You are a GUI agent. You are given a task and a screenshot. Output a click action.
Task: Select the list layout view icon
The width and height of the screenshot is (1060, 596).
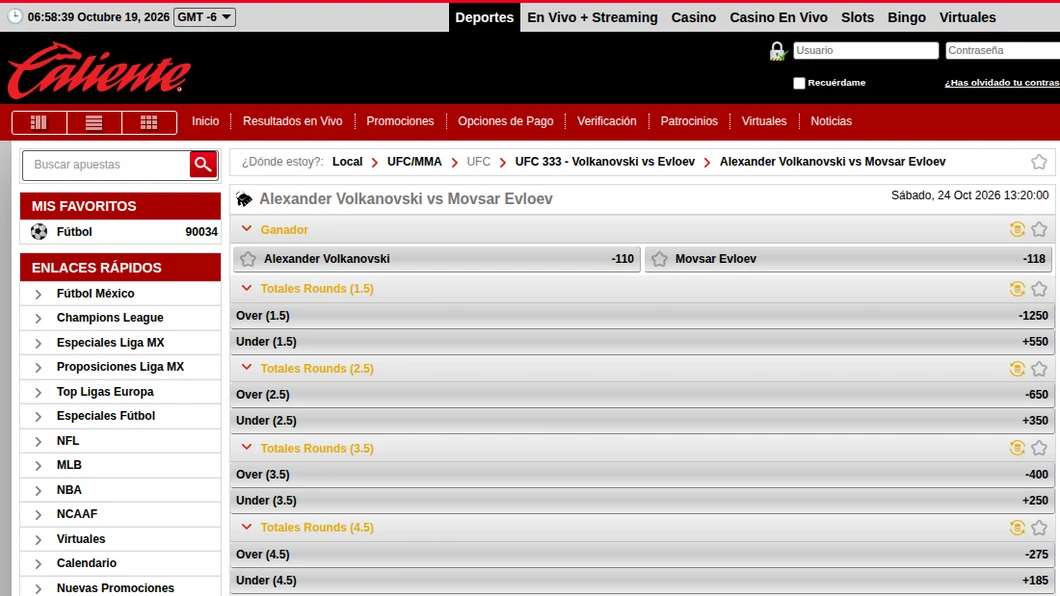point(94,122)
